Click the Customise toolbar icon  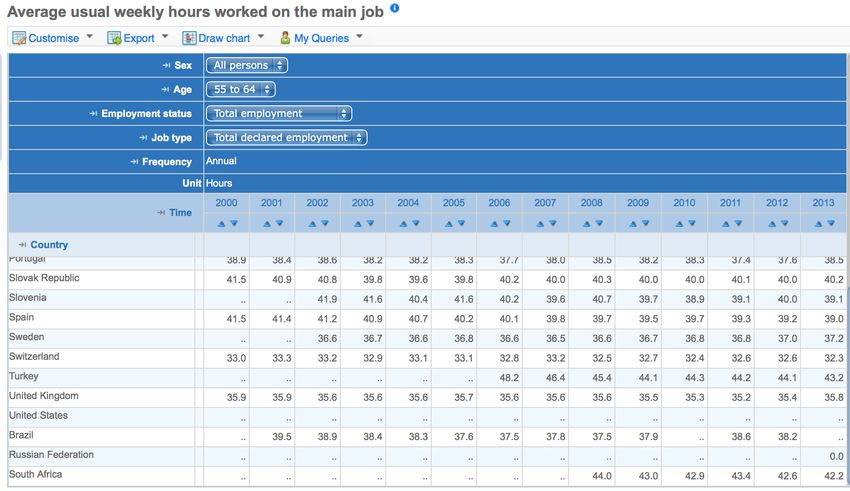[x=19, y=38]
